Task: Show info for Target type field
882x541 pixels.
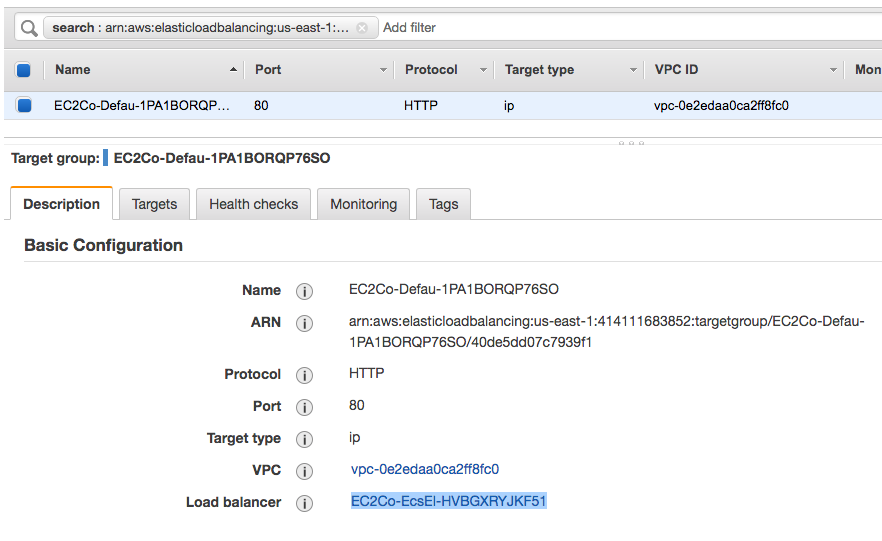Action: point(305,439)
